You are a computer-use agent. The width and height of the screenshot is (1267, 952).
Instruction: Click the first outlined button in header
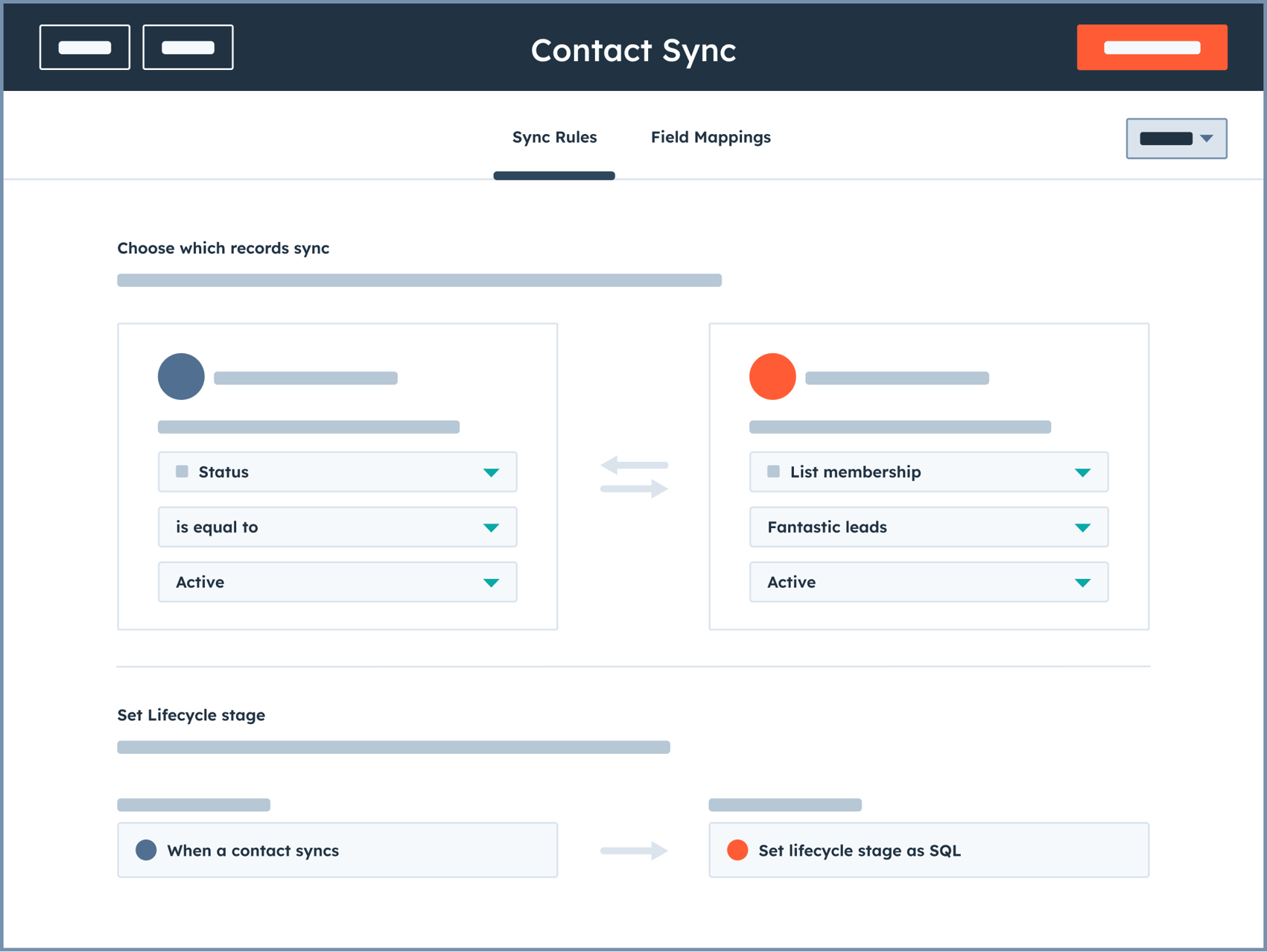(x=85, y=48)
